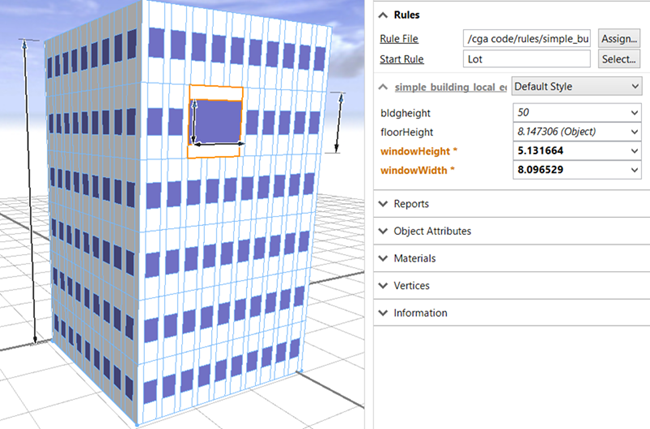Click the Assign... button
The image size is (650, 429).
[x=619, y=38]
